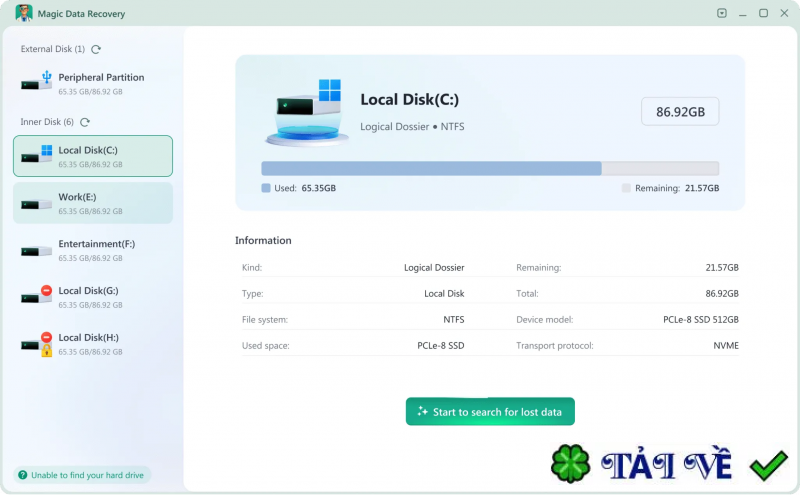
Task: Click the 'Local Disk(C:)' heading text
Action: point(410,100)
